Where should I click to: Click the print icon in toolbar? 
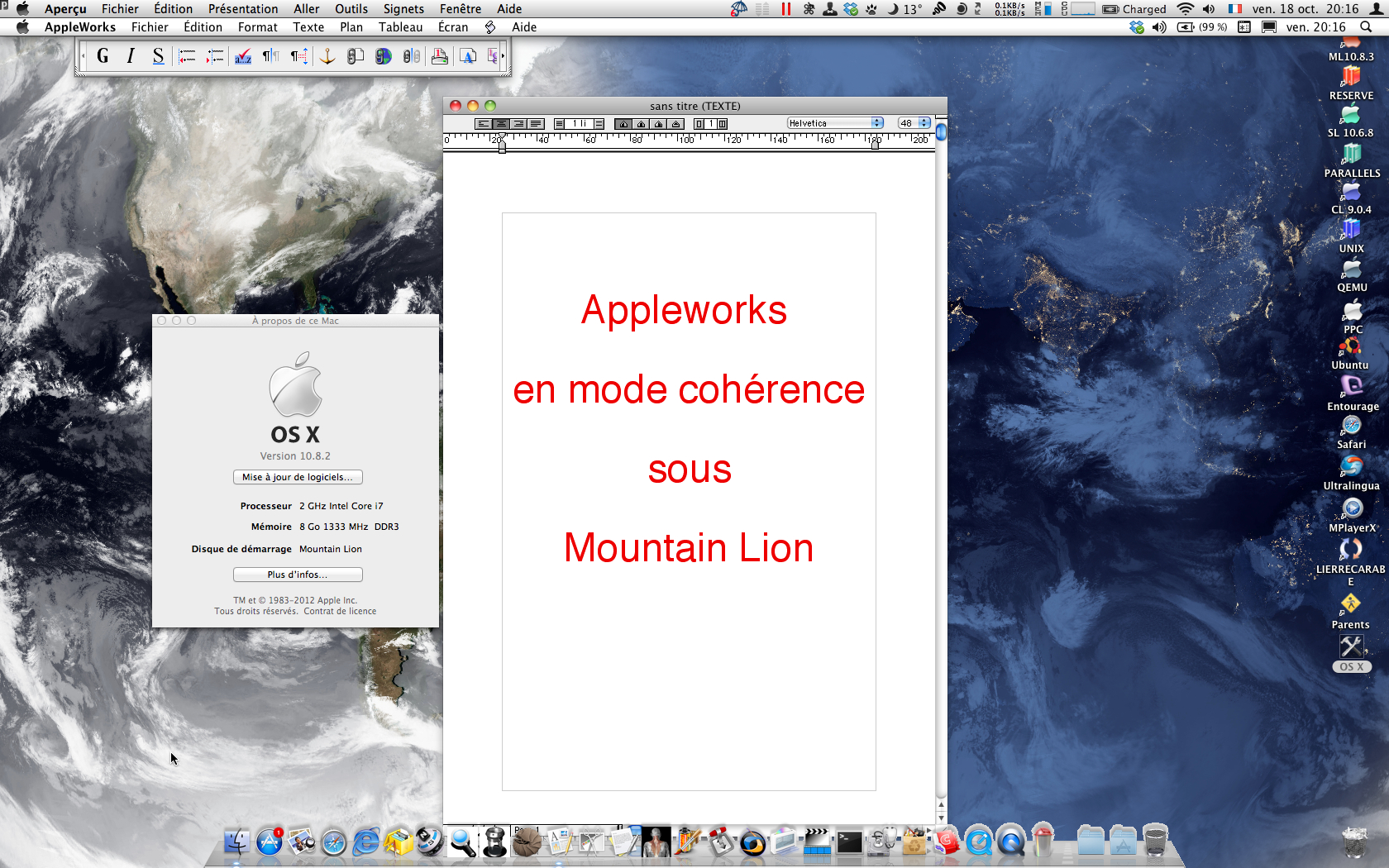pyautogui.click(x=440, y=56)
